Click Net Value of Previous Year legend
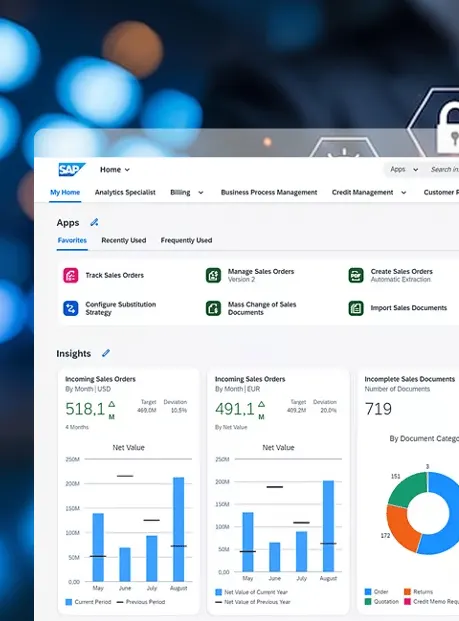Image resolution: width=459 pixels, height=621 pixels. pyautogui.click(x=253, y=602)
